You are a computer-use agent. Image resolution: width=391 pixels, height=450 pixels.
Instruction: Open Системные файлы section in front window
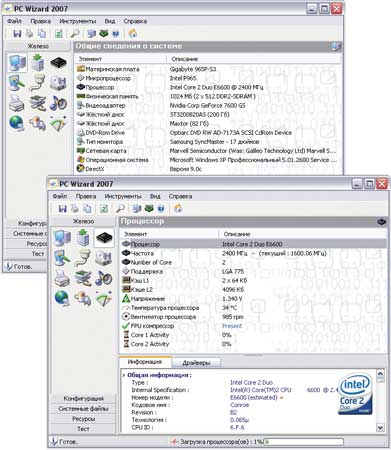tap(83, 409)
